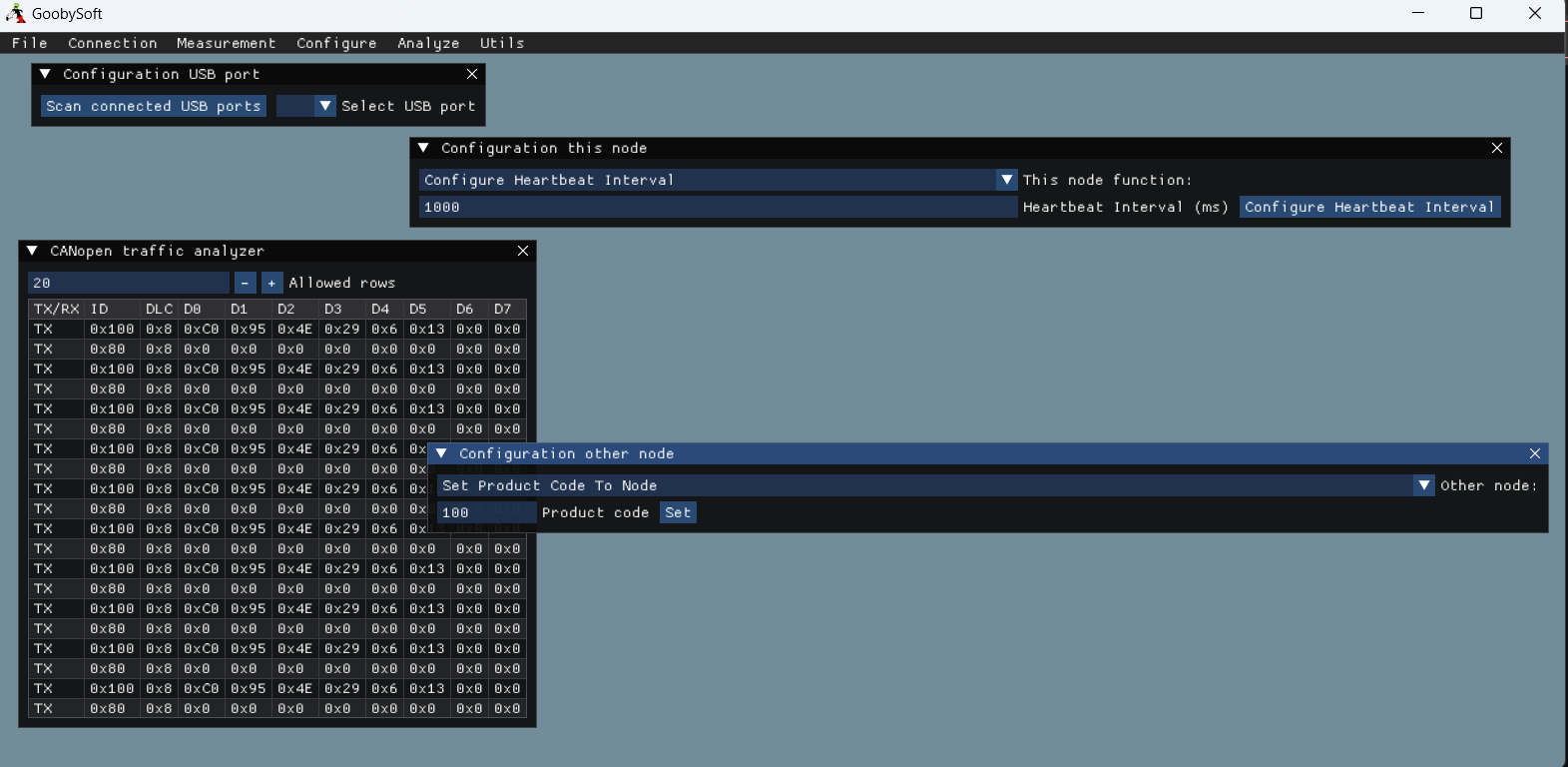Click the D4 column header

pos(384,309)
